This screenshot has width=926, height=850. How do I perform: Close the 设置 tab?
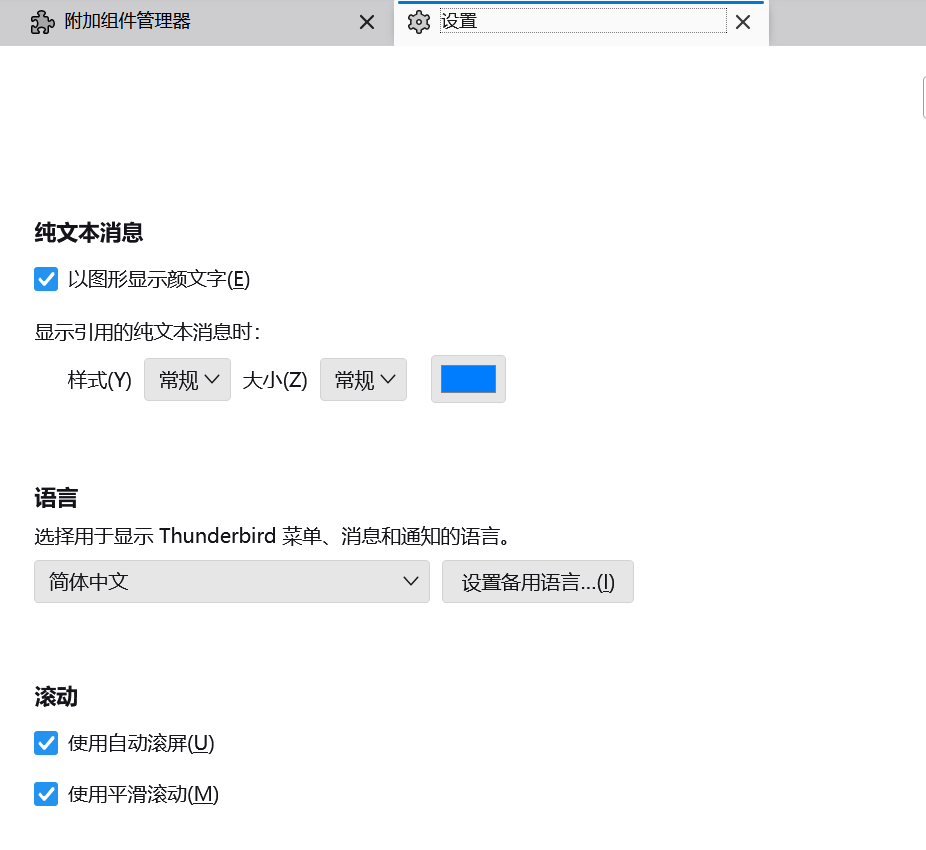pos(743,22)
